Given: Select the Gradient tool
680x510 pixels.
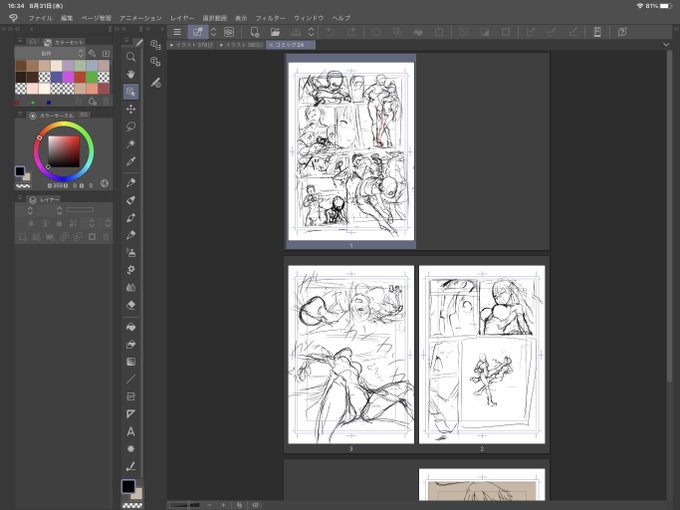Looking at the screenshot, I should pyautogui.click(x=131, y=362).
